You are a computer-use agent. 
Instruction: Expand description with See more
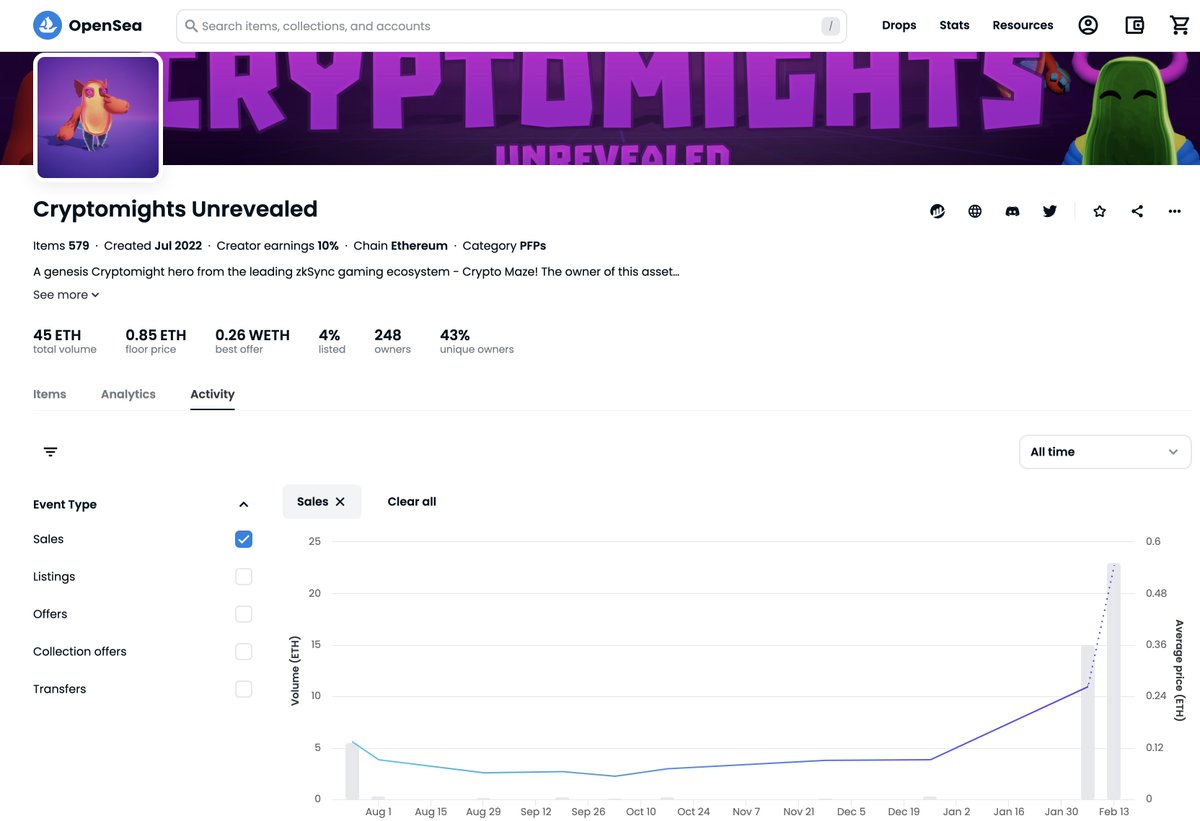tap(66, 295)
